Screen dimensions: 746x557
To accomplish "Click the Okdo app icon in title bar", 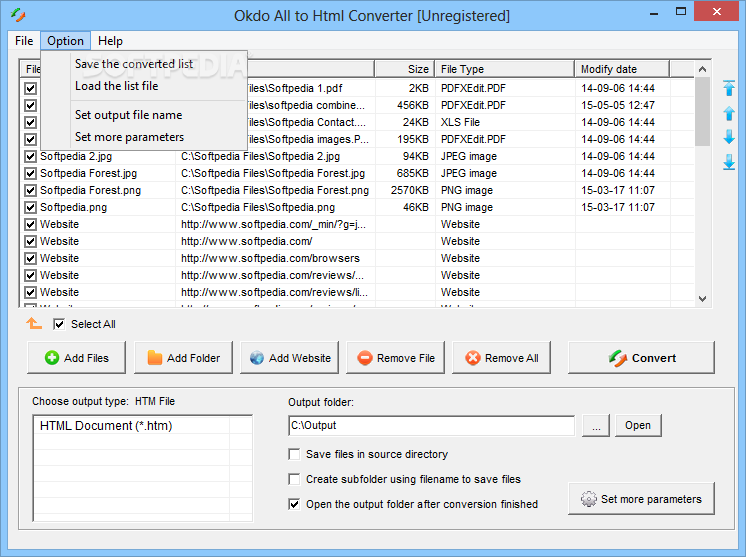I will pos(18,15).
